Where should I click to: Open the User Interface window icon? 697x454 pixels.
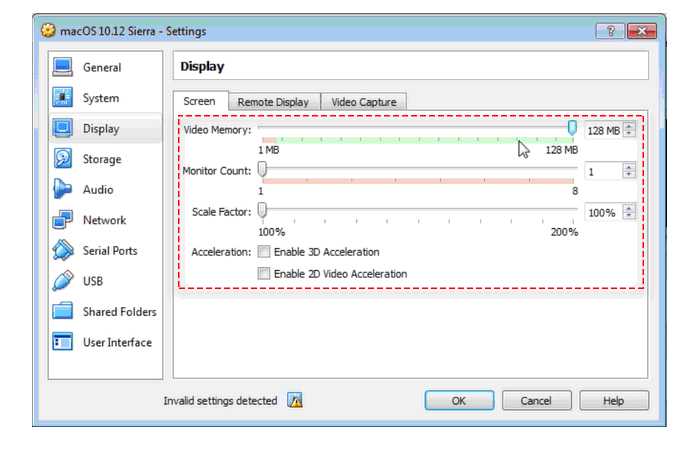click(x=62, y=342)
